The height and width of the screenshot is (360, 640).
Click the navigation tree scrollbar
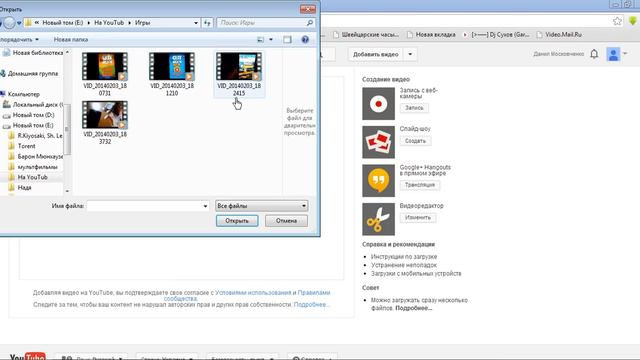click(67, 129)
